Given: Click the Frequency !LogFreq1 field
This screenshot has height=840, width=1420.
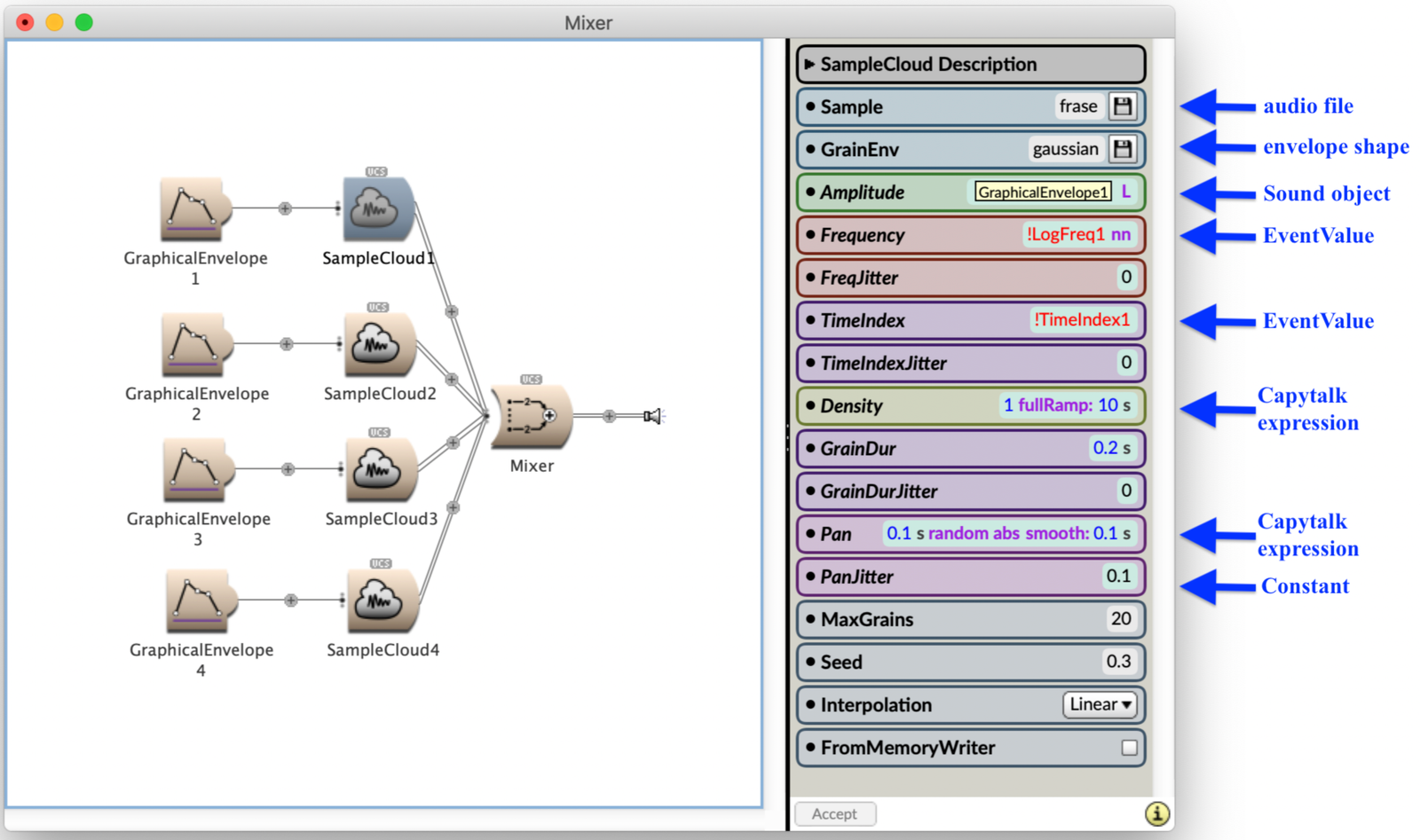Looking at the screenshot, I should (x=1077, y=235).
